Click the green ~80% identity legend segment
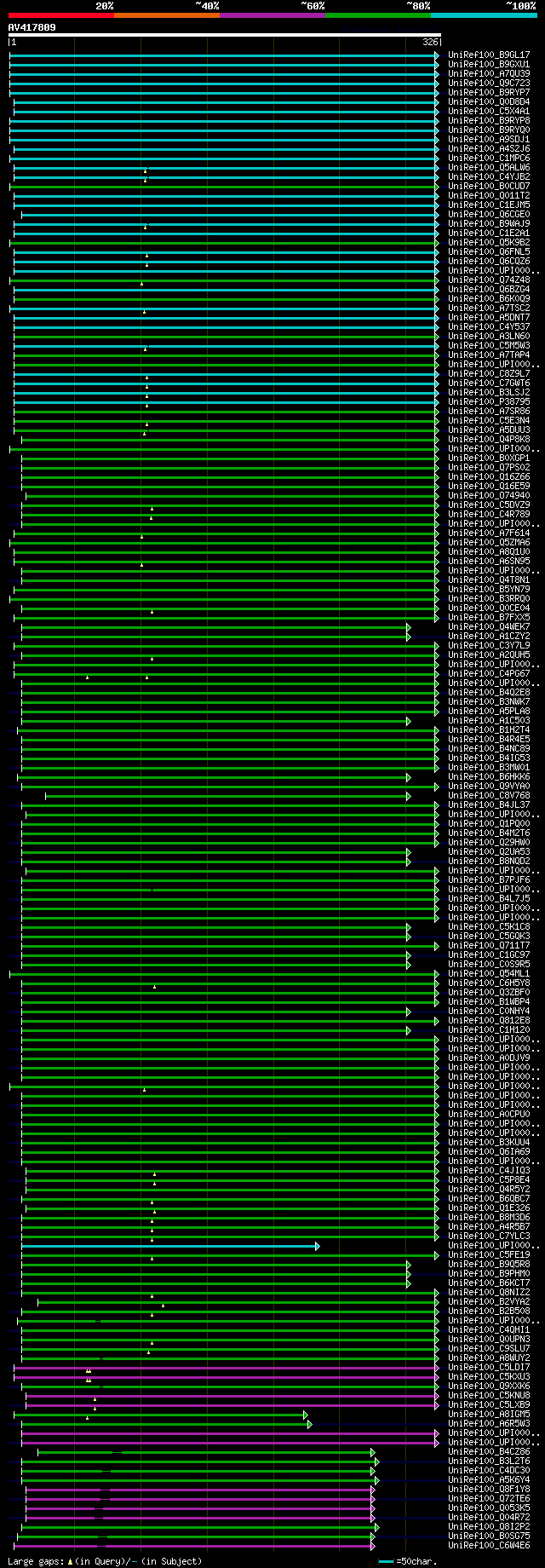Viewport: 545px width, 1568px height. 378,14
